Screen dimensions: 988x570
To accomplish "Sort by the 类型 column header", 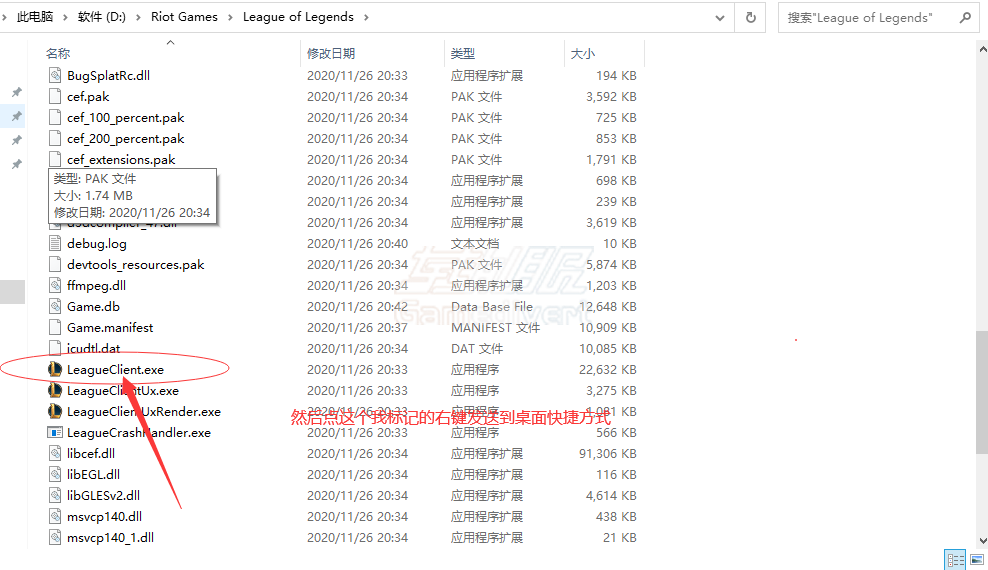I will tap(462, 54).
